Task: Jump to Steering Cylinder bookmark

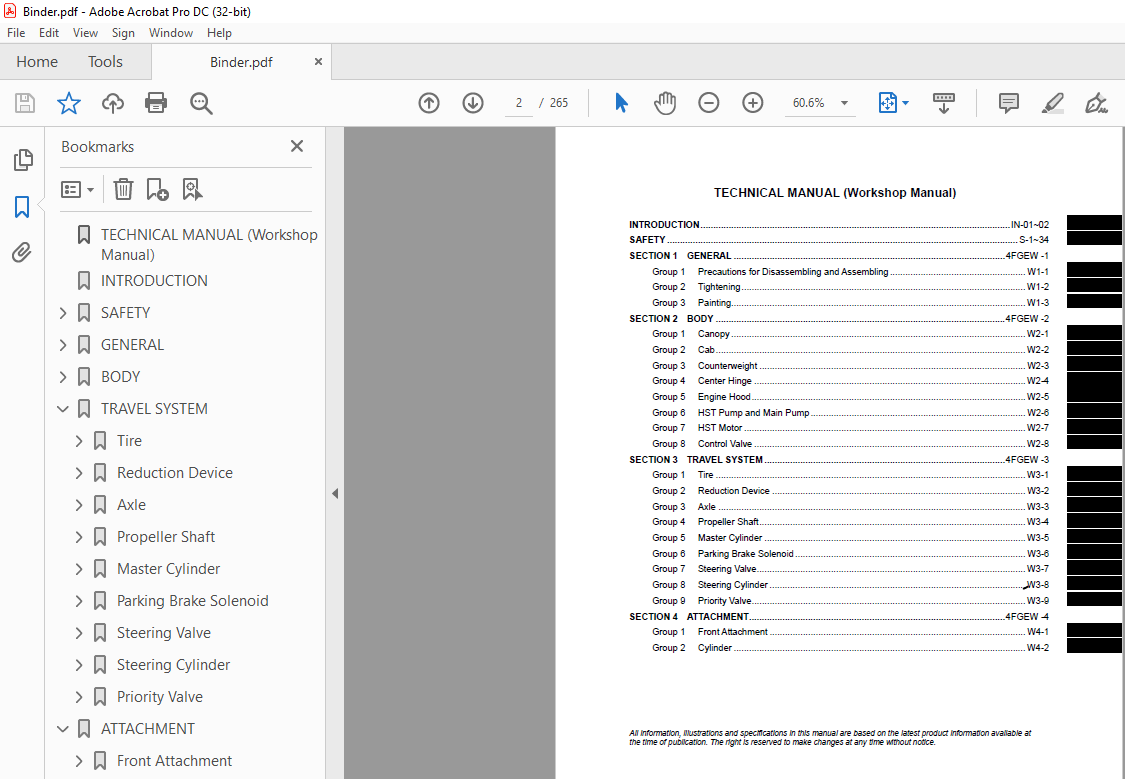Action: pyautogui.click(x=174, y=665)
